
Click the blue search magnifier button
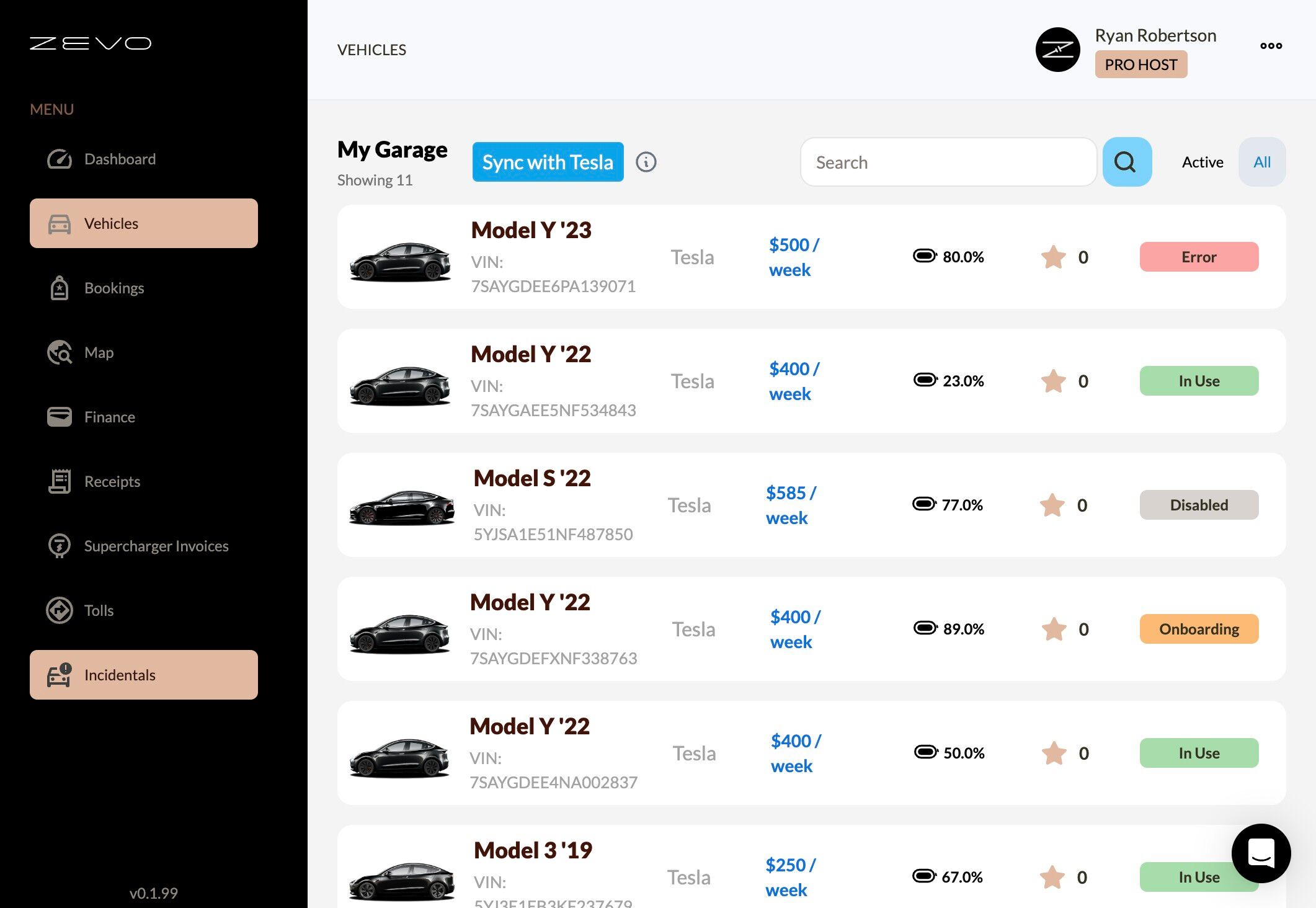(1126, 162)
